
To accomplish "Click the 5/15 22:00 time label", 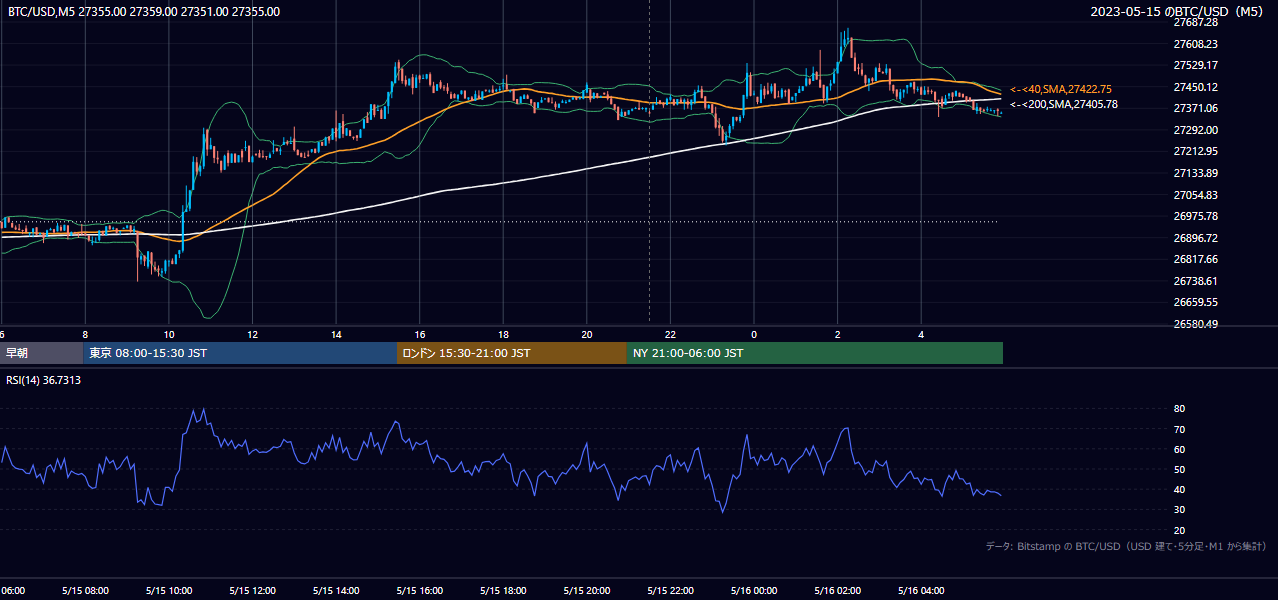I will (x=670, y=591).
